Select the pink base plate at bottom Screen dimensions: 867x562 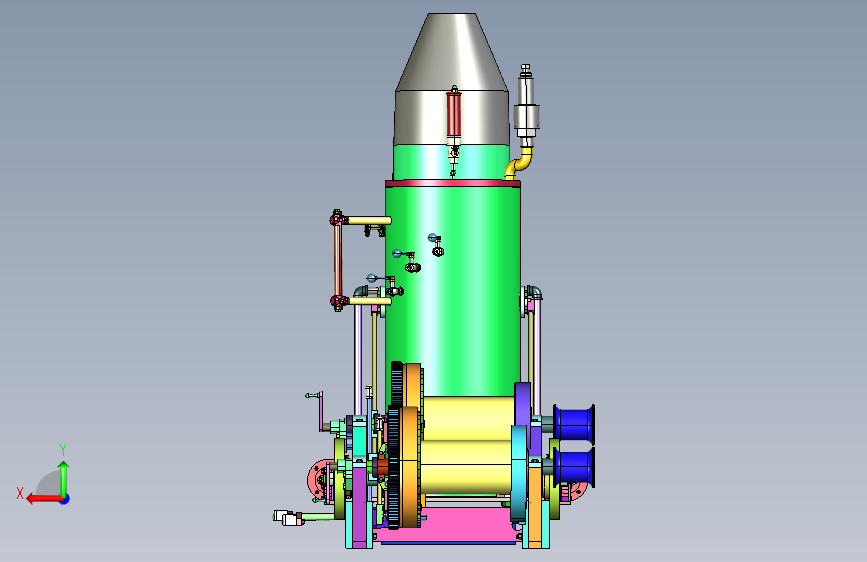(x=449, y=525)
